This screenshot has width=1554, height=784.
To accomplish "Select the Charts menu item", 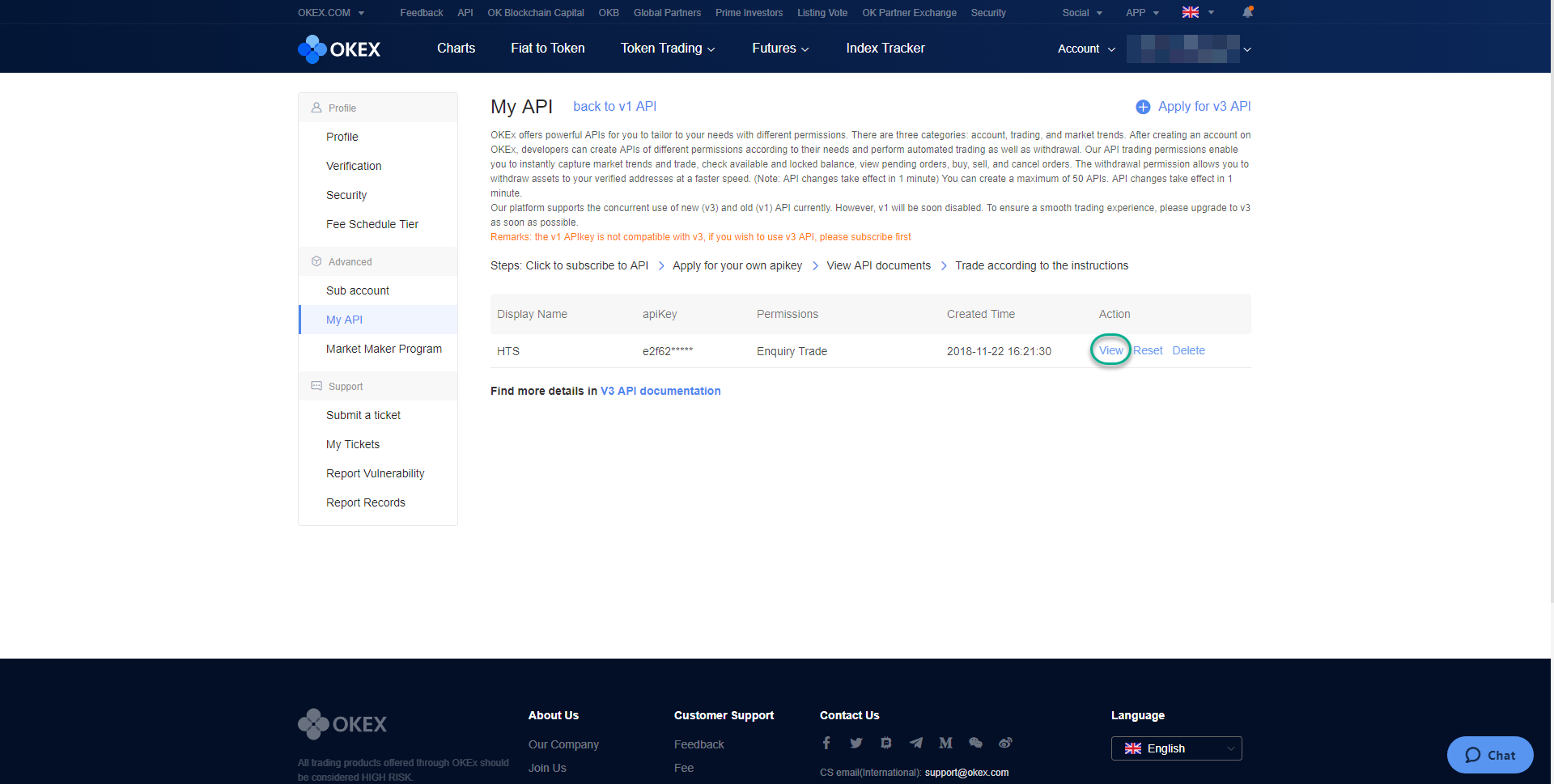I will 456,49.
